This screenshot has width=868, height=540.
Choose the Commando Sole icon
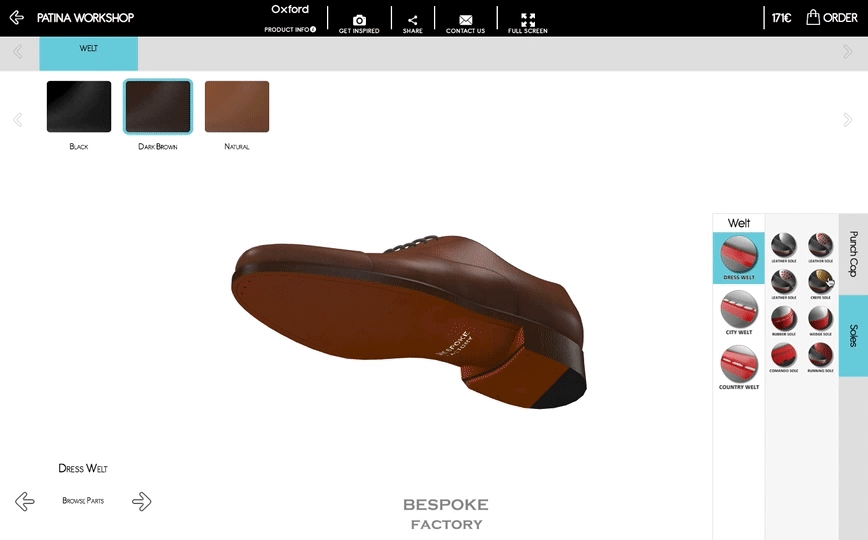[x=784, y=355]
